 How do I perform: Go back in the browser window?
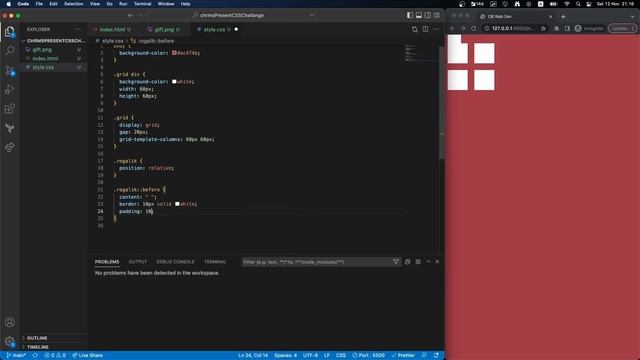point(452,29)
